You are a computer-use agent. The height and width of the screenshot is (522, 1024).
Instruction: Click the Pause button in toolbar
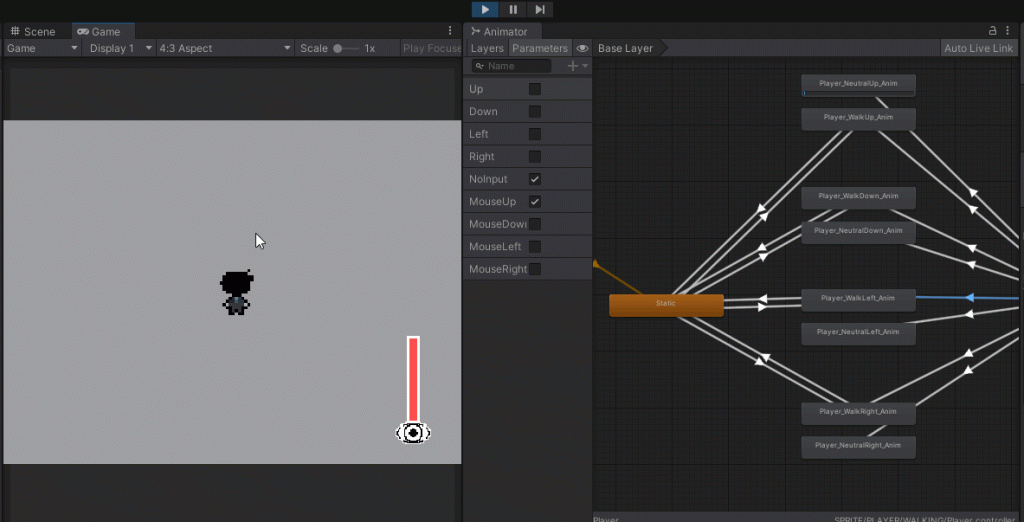tap(513, 9)
